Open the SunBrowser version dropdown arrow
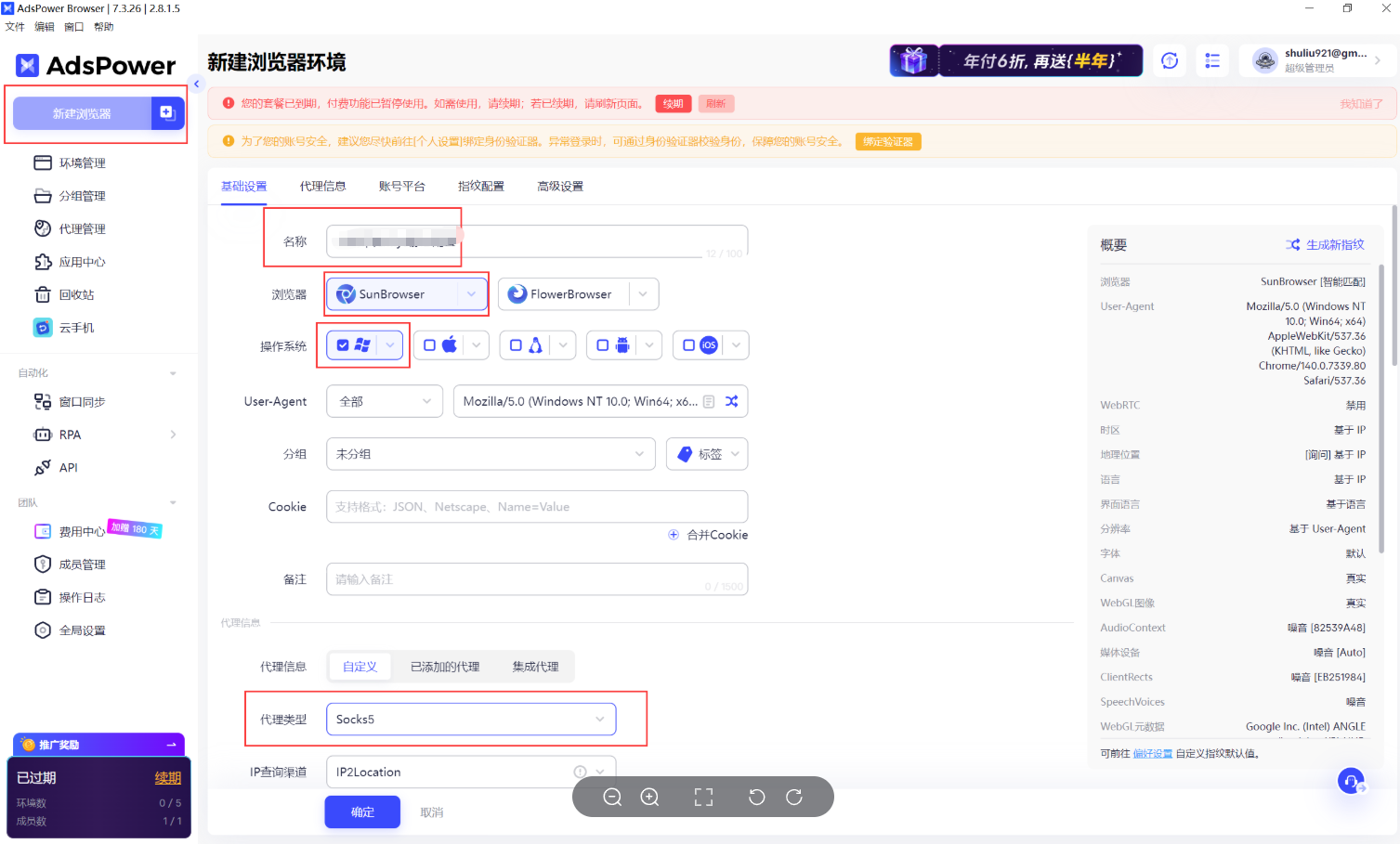Viewport: 1400px width, 844px height. [x=472, y=294]
